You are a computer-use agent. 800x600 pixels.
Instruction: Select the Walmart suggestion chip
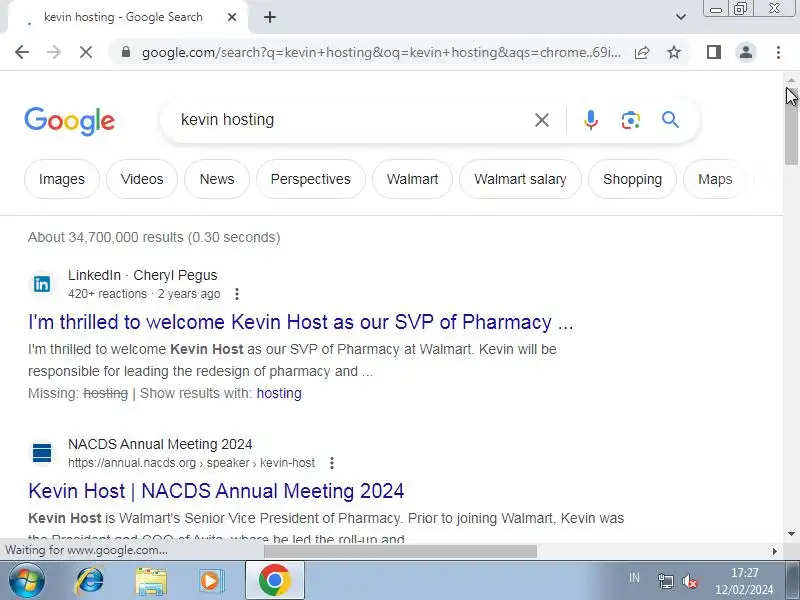[x=412, y=179]
